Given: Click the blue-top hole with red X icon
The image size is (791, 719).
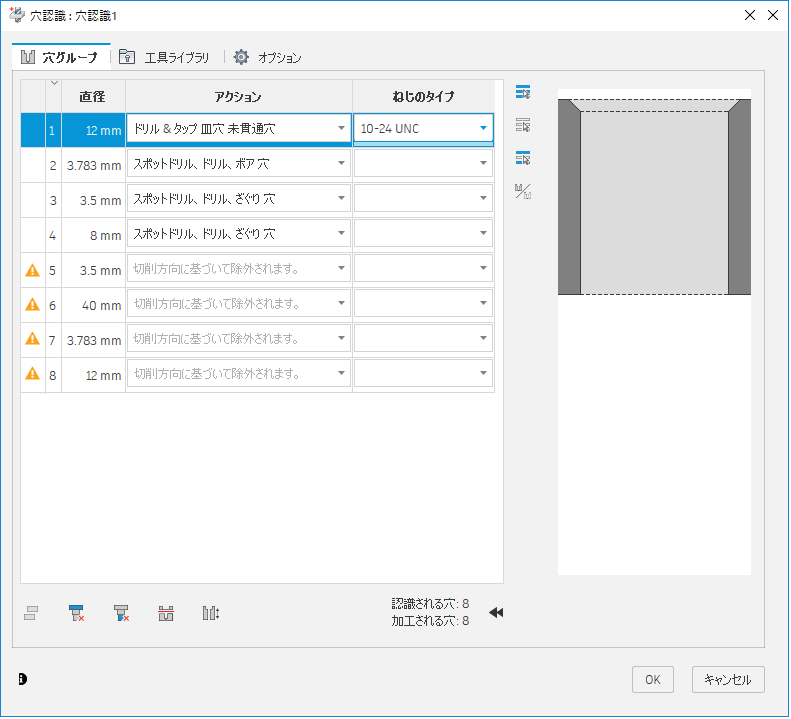Looking at the screenshot, I should [x=76, y=614].
